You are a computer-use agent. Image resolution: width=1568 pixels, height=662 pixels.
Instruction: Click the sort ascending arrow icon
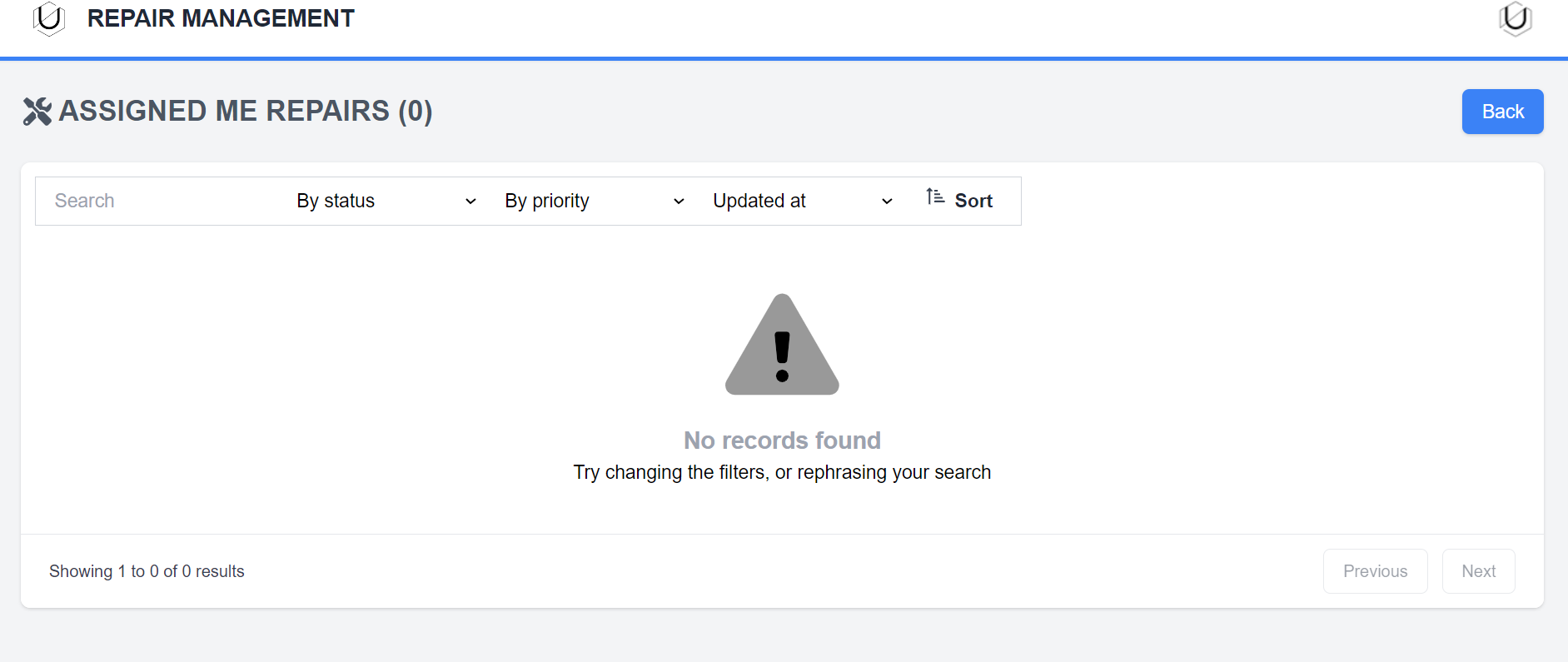coord(935,197)
